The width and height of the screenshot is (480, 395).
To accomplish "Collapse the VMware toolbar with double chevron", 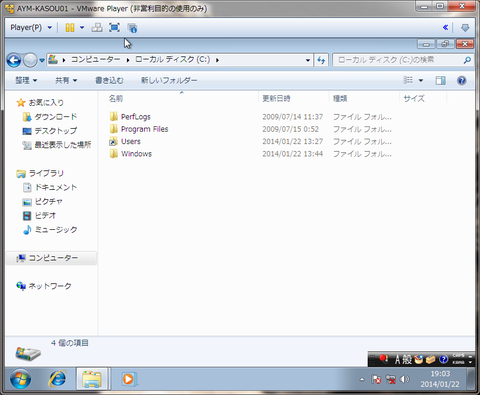I will point(445,27).
